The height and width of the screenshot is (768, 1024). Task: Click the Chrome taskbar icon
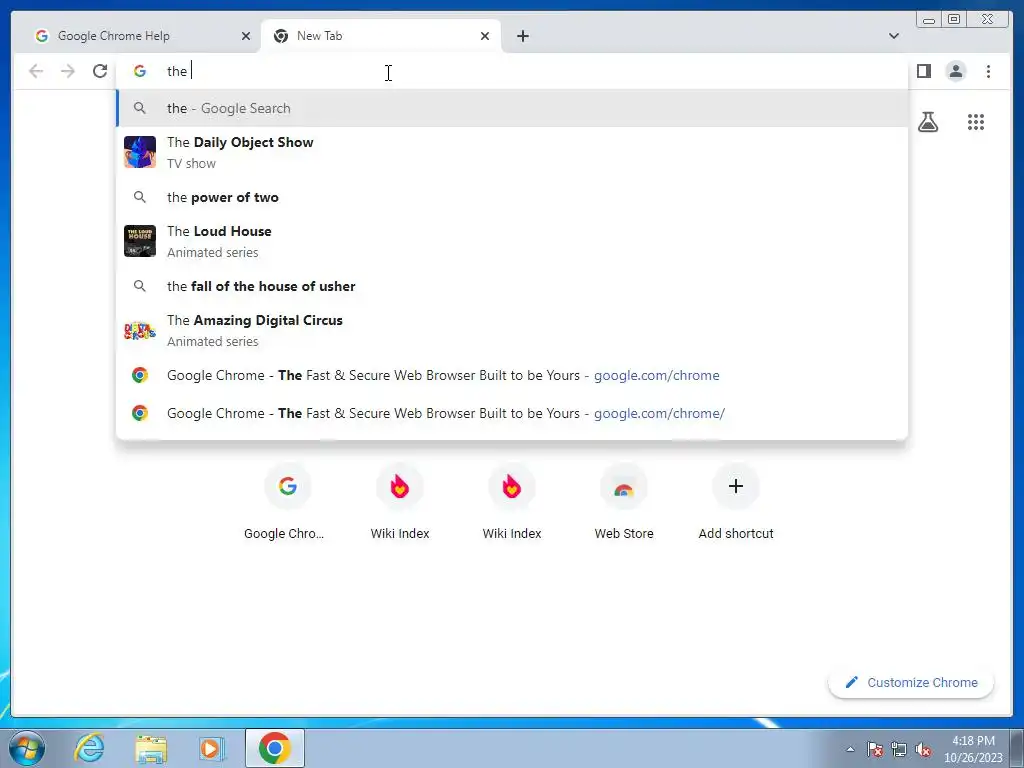point(274,748)
